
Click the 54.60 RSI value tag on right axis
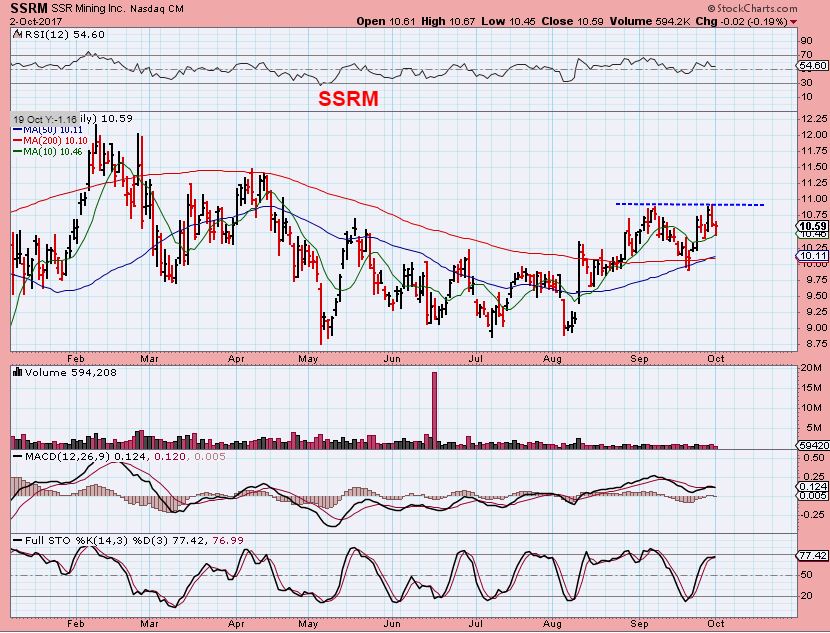[x=813, y=66]
